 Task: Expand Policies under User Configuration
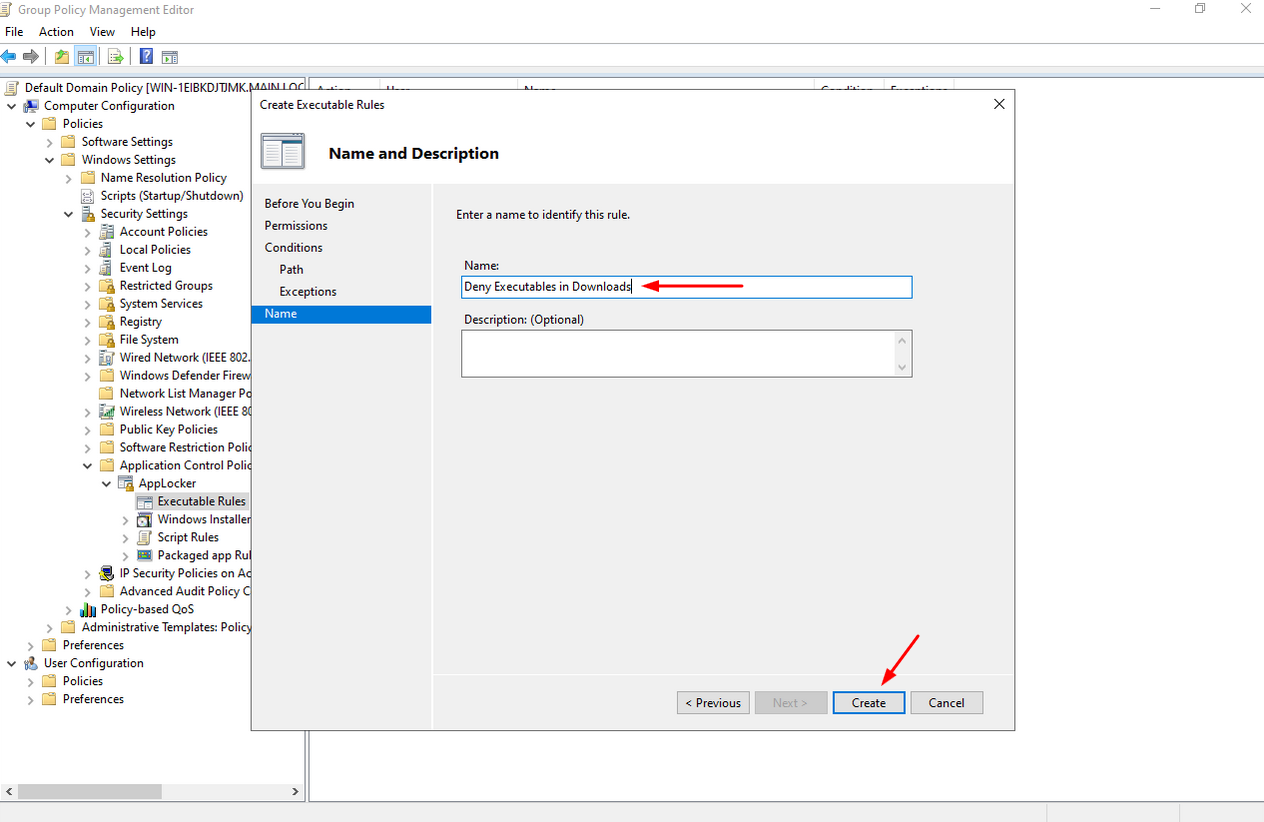click(x=31, y=681)
